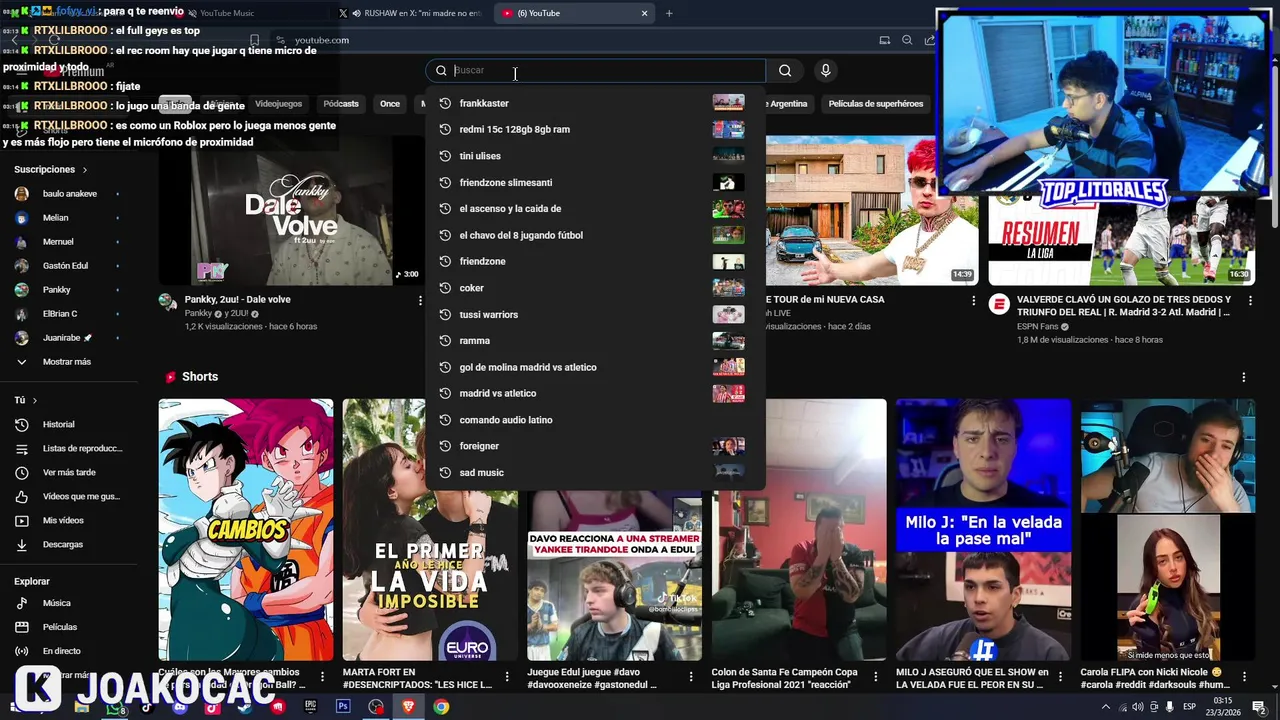1280x720 pixels.
Task: Open baulo anakeve channel avatar
Action: tap(22, 193)
